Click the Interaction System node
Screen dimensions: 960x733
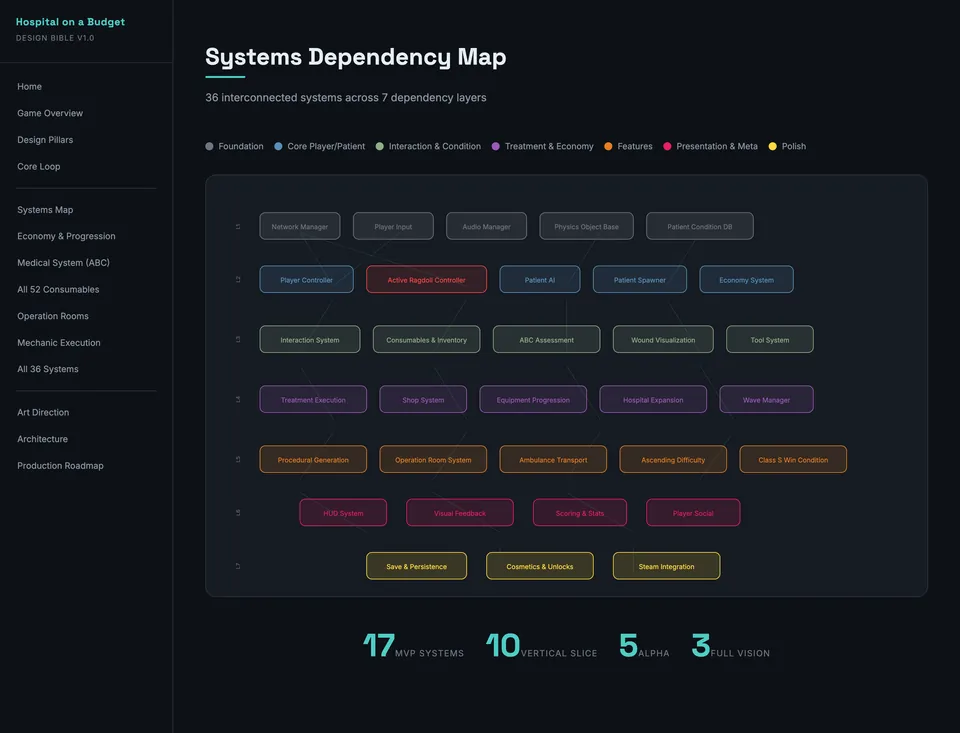pyautogui.click(x=310, y=340)
